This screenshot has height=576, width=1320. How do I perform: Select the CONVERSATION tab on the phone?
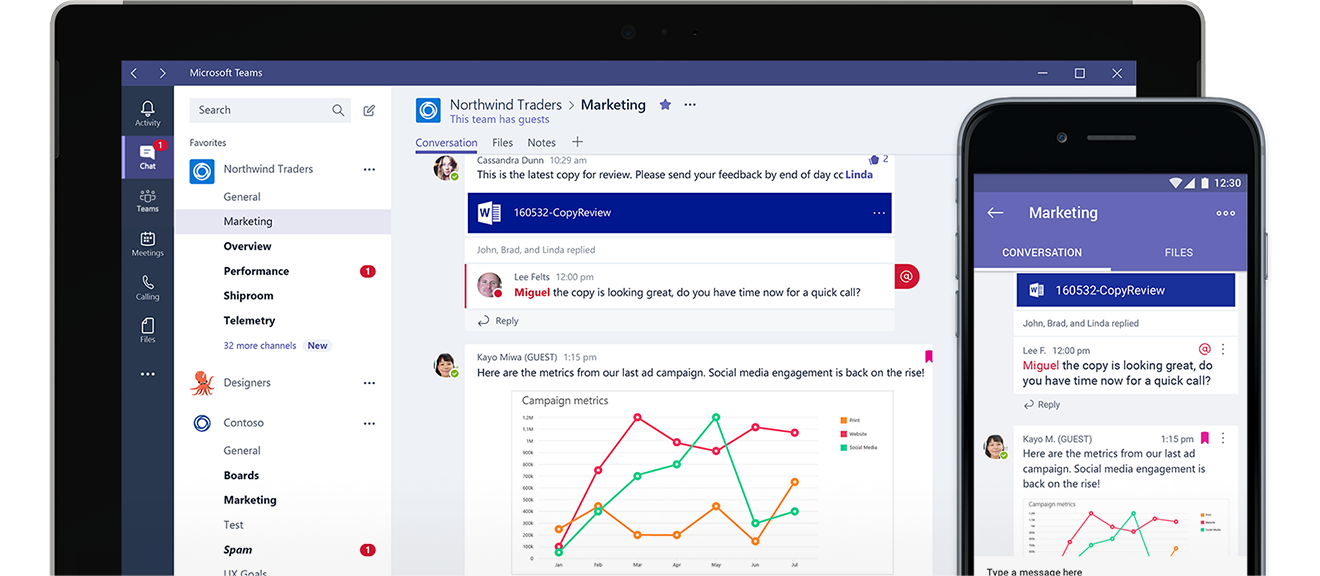click(1042, 253)
